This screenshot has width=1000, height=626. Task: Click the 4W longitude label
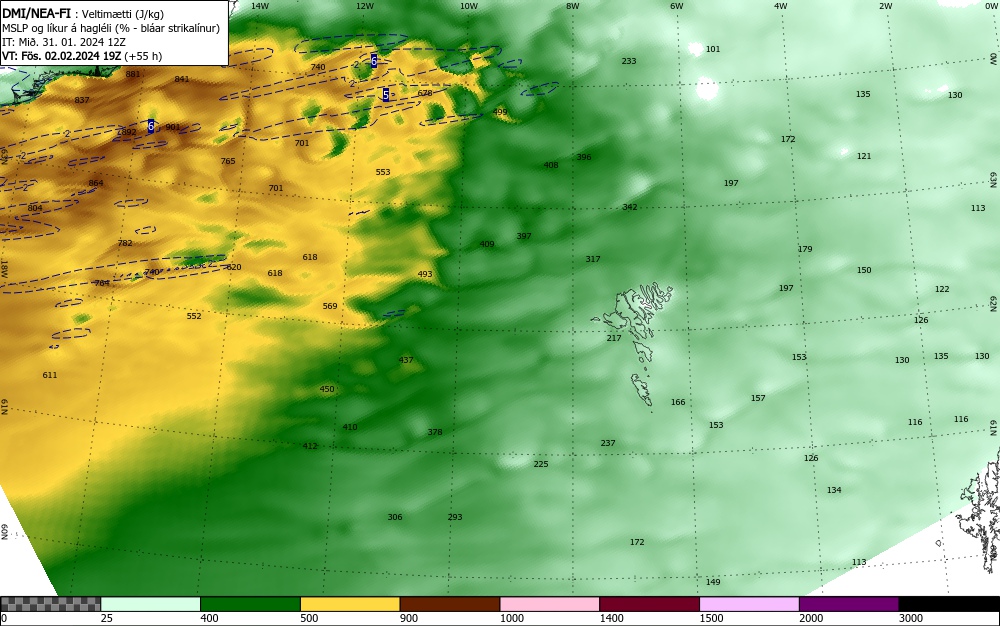coord(781,6)
